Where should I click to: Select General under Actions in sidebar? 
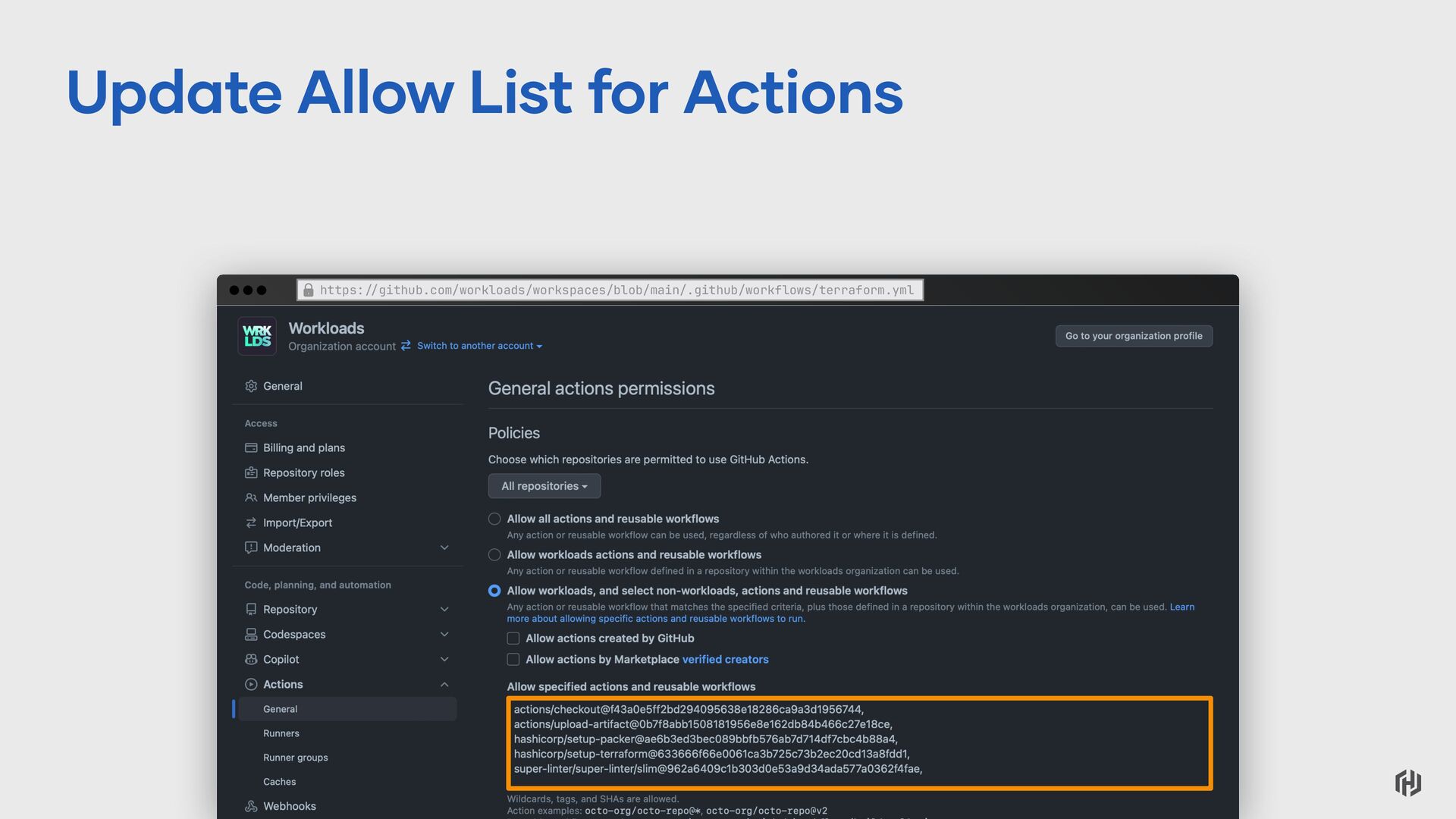click(347, 709)
